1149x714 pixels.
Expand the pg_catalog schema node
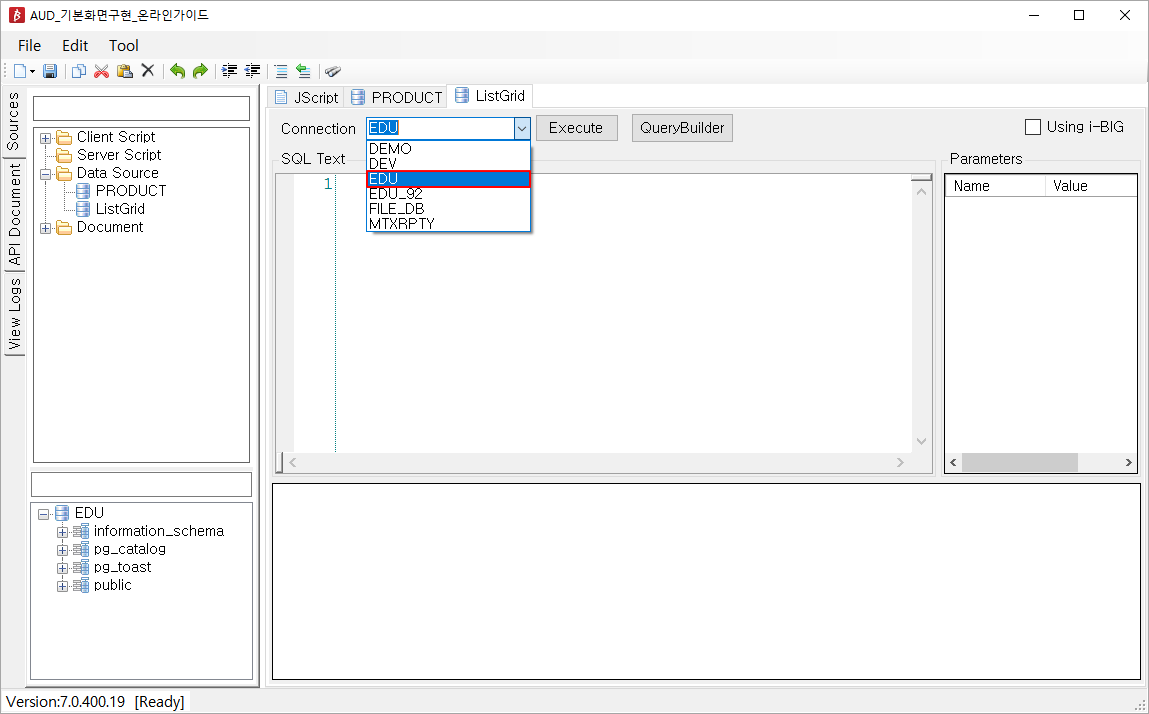[62, 551]
